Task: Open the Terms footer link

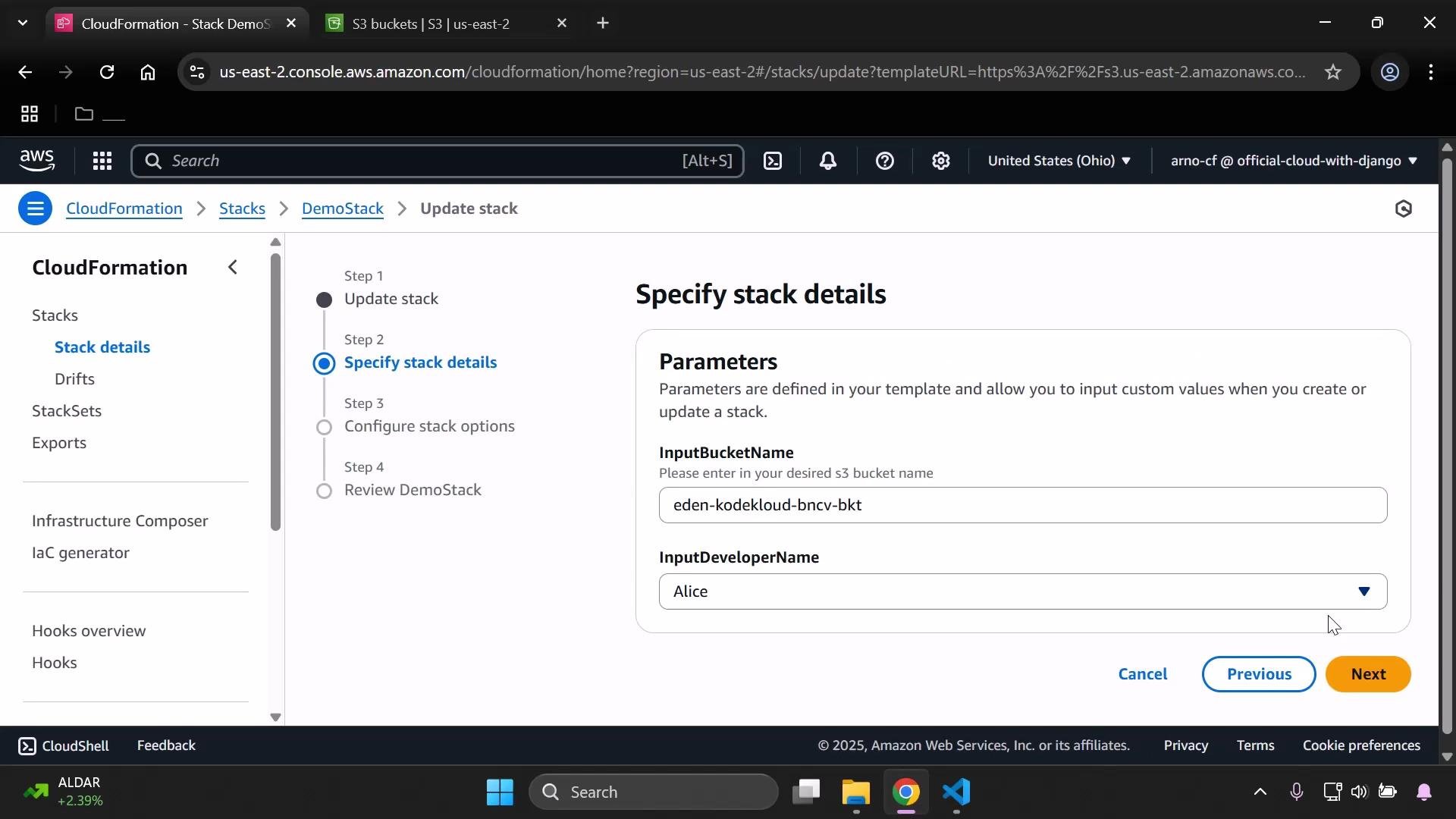Action: pyautogui.click(x=1255, y=746)
